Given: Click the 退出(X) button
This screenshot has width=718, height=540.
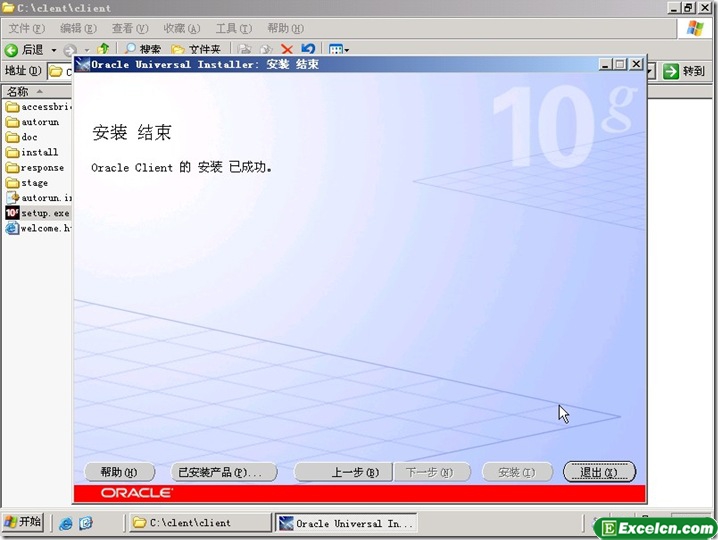Looking at the screenshot, I should click(599, 472).
